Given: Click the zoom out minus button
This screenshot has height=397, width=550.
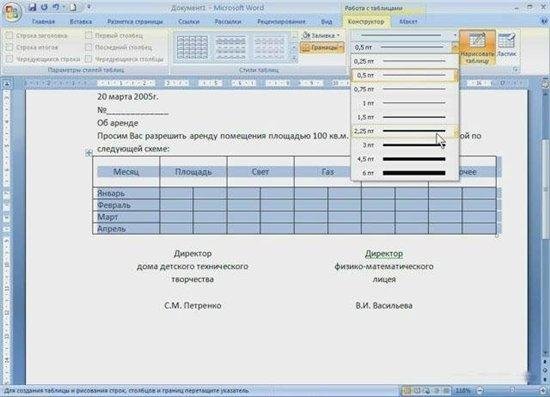Looking at the screenshot, I should tap(480, 390).
